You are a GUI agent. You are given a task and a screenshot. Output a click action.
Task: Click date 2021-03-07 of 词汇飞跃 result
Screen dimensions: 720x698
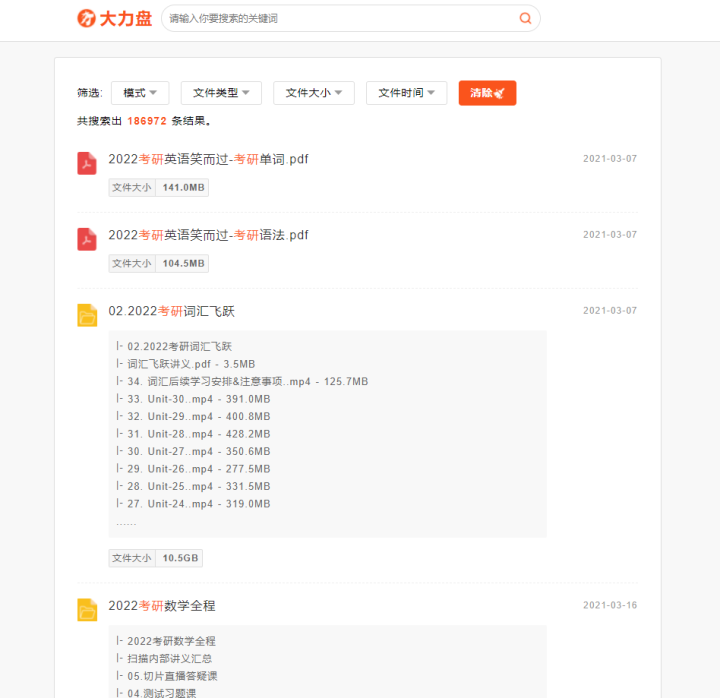click(610, 311)
